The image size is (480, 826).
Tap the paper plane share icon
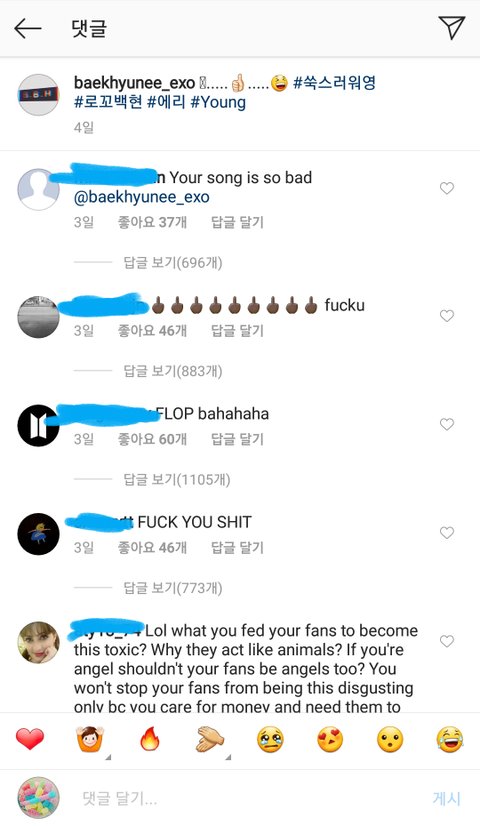pyautogui.click(x=452, y=27)
